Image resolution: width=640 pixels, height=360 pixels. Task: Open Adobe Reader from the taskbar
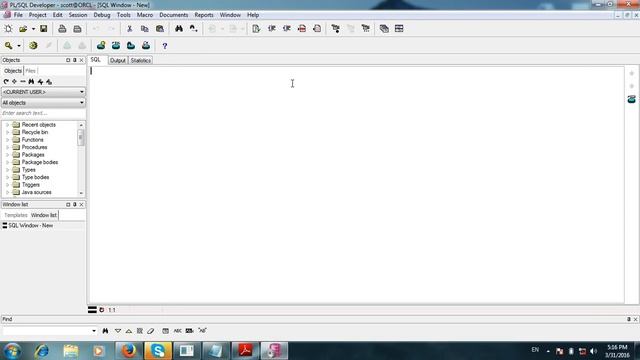tap(245, 351)
